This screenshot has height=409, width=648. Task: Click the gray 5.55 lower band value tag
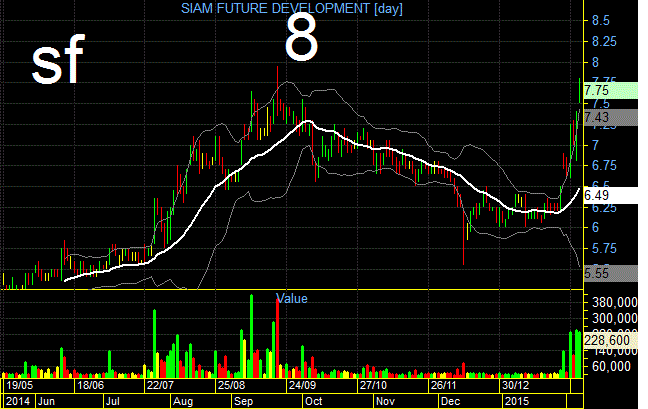coord(611,273)
